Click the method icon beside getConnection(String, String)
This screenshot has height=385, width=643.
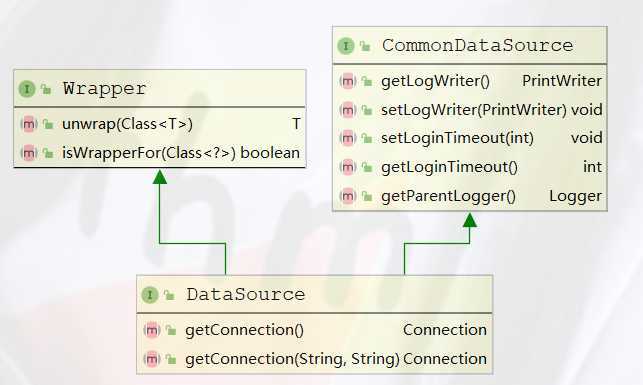point(152,359)
